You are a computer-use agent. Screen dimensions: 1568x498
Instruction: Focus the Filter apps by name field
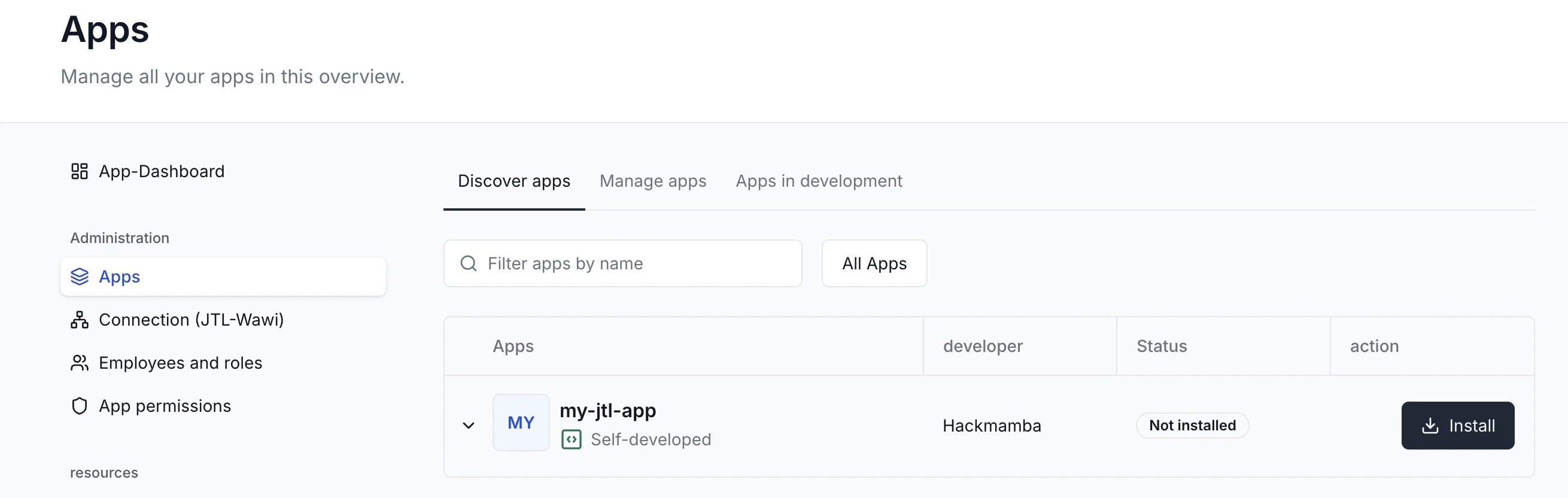622,263
